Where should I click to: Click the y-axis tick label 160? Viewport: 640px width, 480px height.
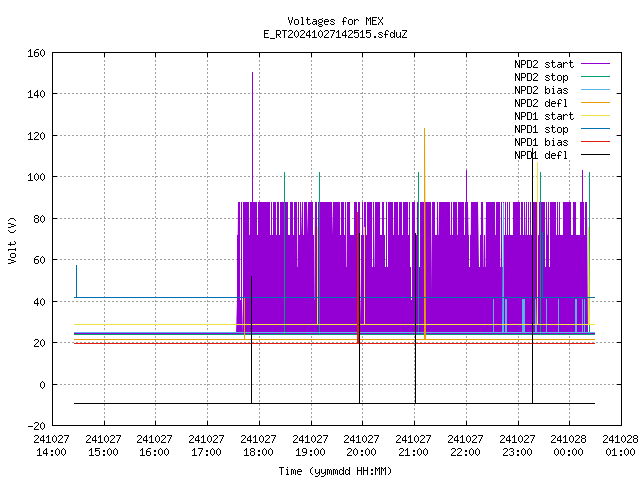(x=36, y=53)
